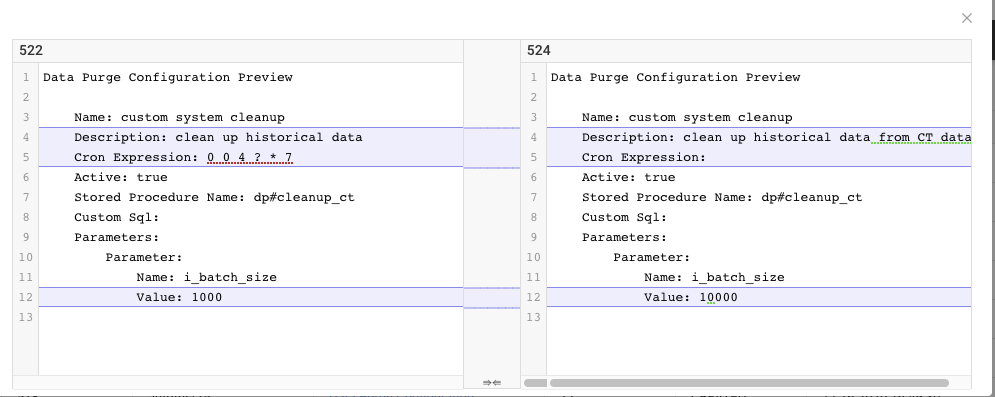Click 'Parameters:' line in left pane
Image resolution: width=995 pixels, height=397 pixels.
117,237
